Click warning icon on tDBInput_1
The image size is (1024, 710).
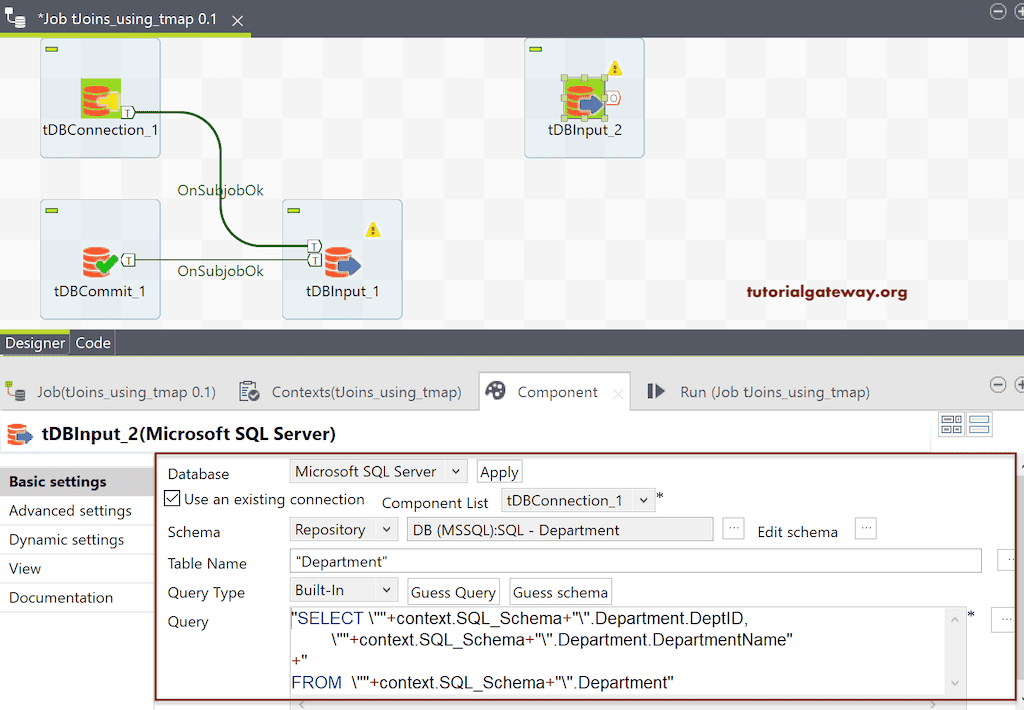click(373, 230)
